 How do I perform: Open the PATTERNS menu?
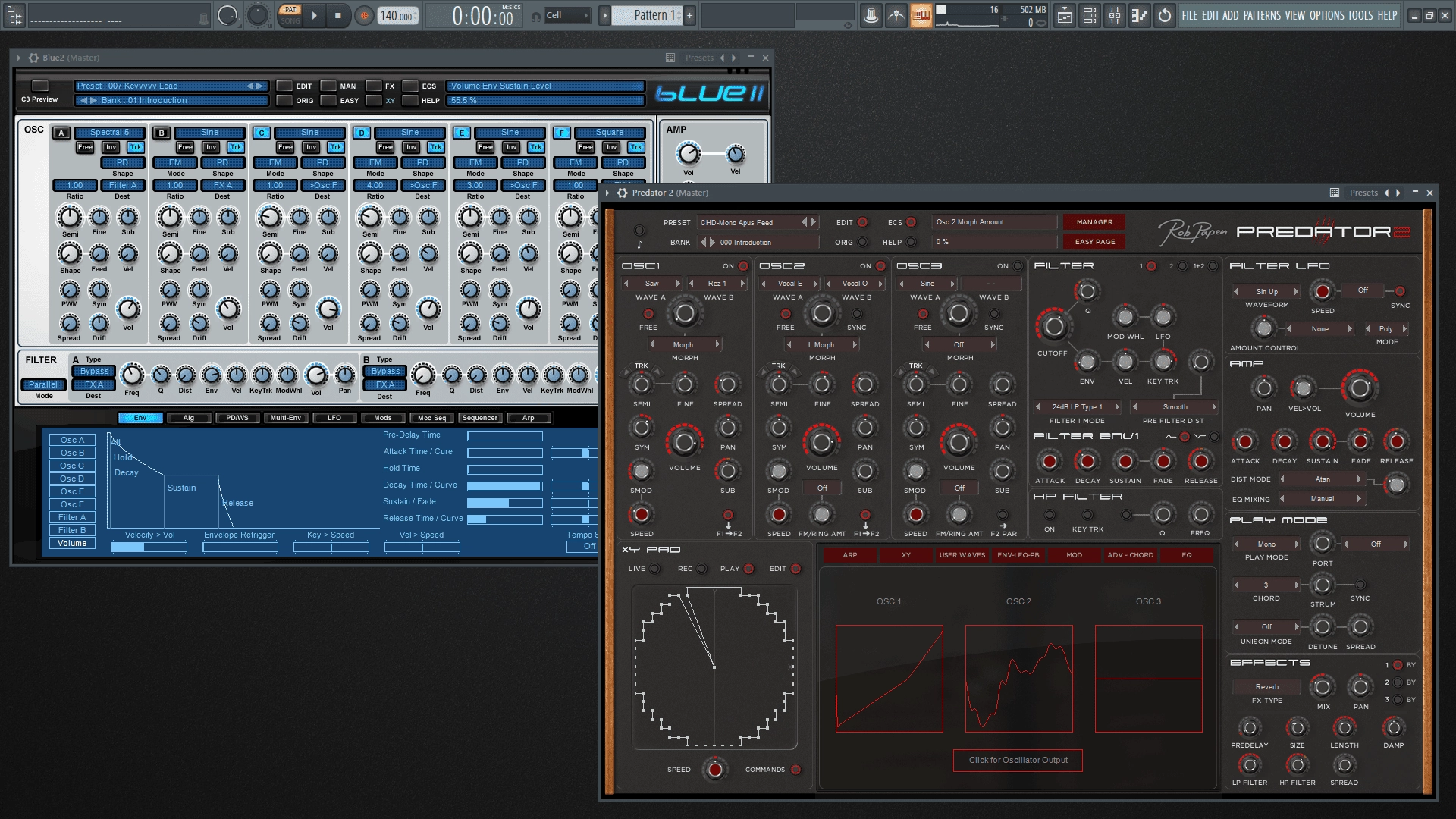(x=1262, y=15)
